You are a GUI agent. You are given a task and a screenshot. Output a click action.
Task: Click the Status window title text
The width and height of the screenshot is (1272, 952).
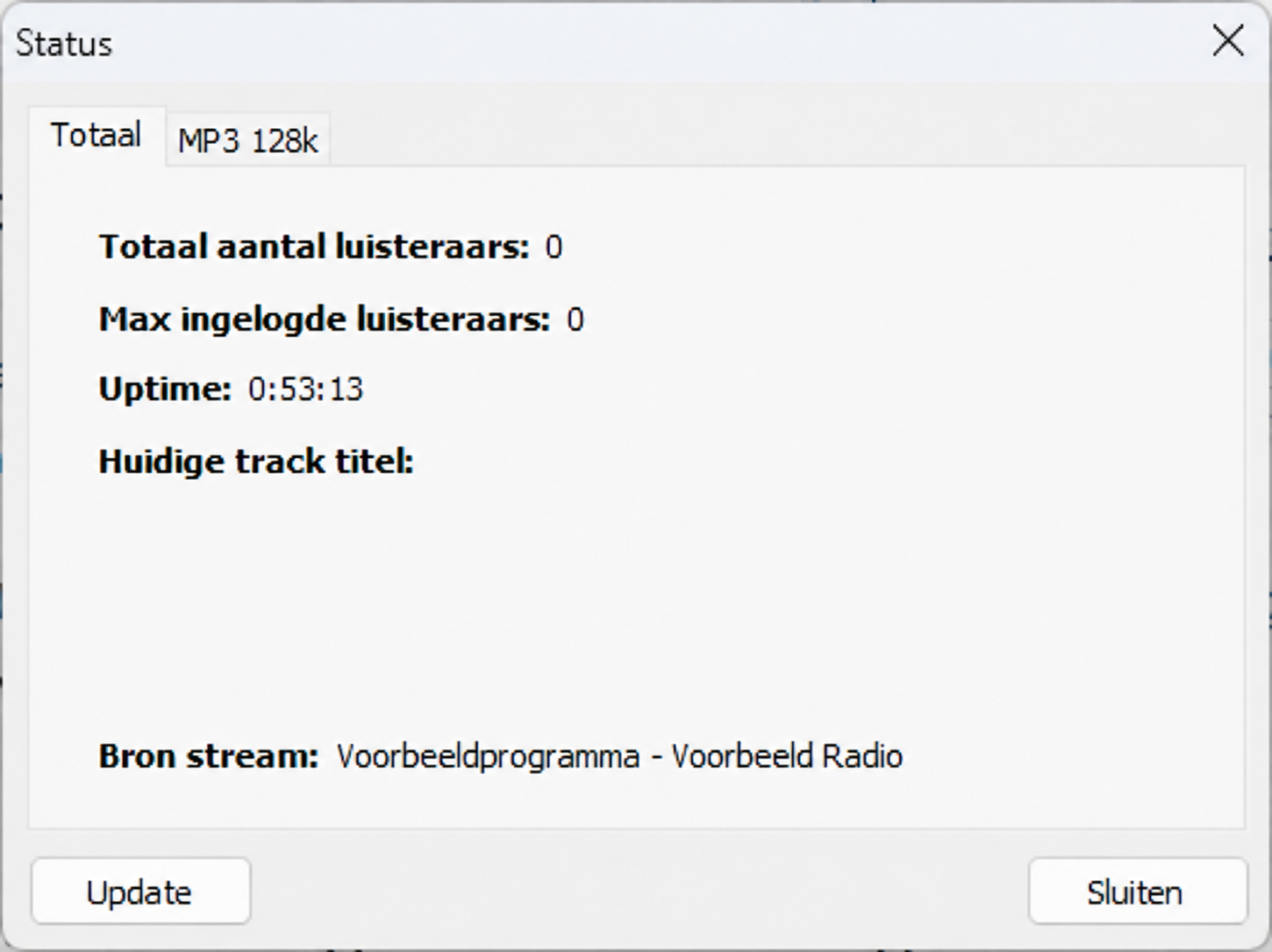64,43
